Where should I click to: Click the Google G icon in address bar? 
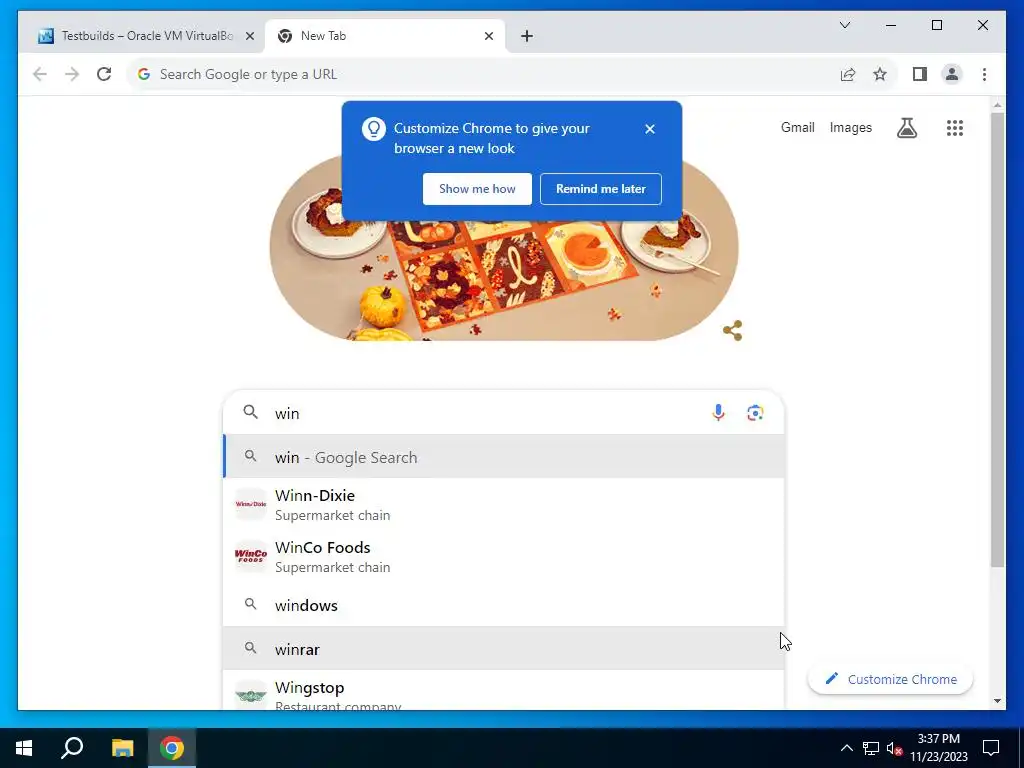coord(144,74)
